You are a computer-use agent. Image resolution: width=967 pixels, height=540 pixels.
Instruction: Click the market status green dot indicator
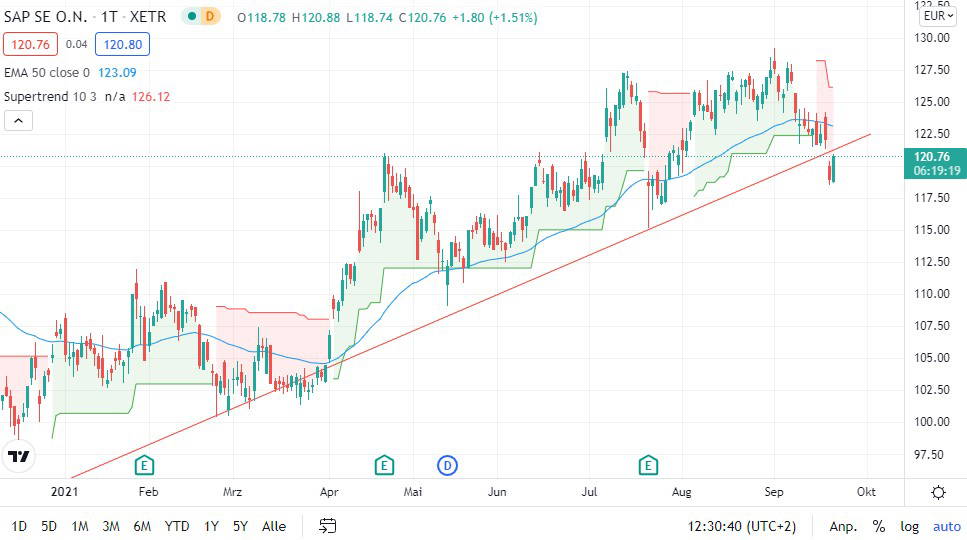(x=192, y=17)
